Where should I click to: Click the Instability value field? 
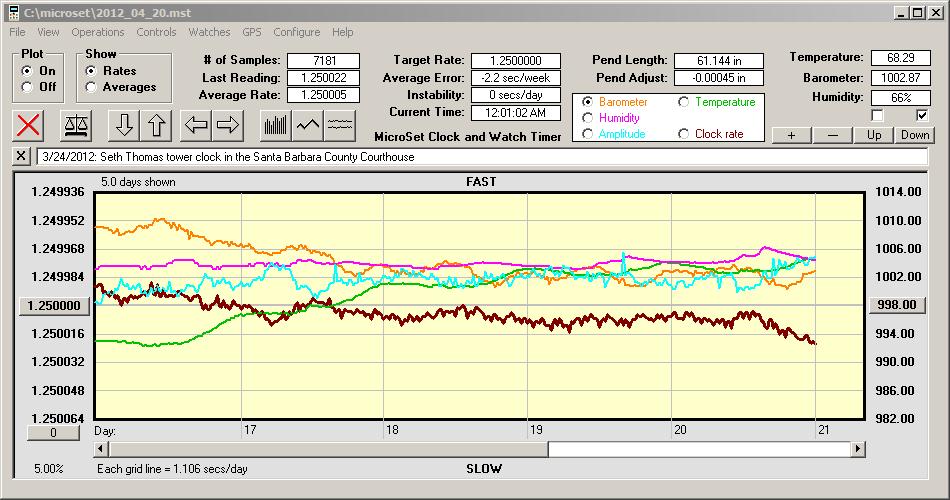click(516, 95)
